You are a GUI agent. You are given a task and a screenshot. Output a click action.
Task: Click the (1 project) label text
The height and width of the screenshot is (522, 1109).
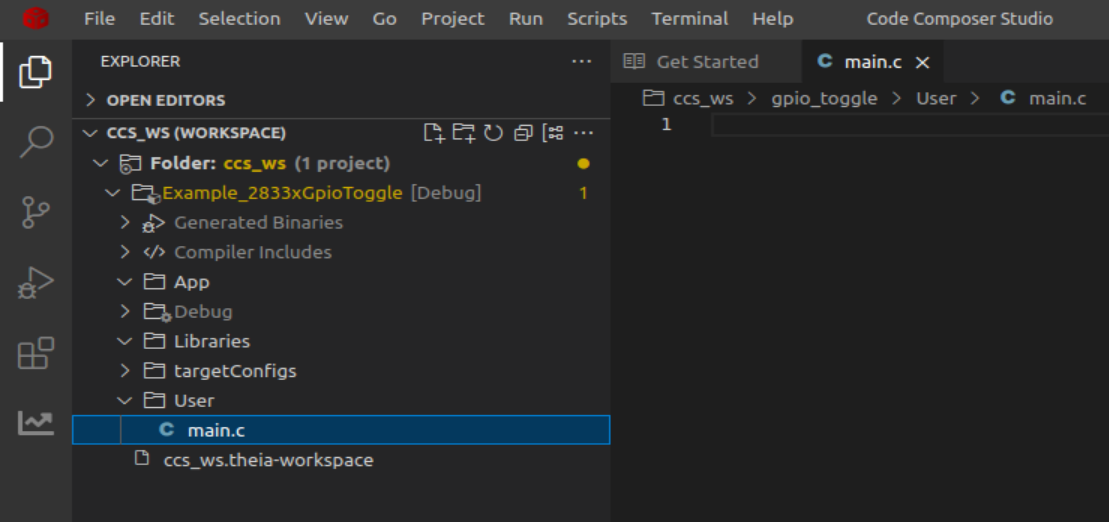pyautogui.click(x=342, y=164)
